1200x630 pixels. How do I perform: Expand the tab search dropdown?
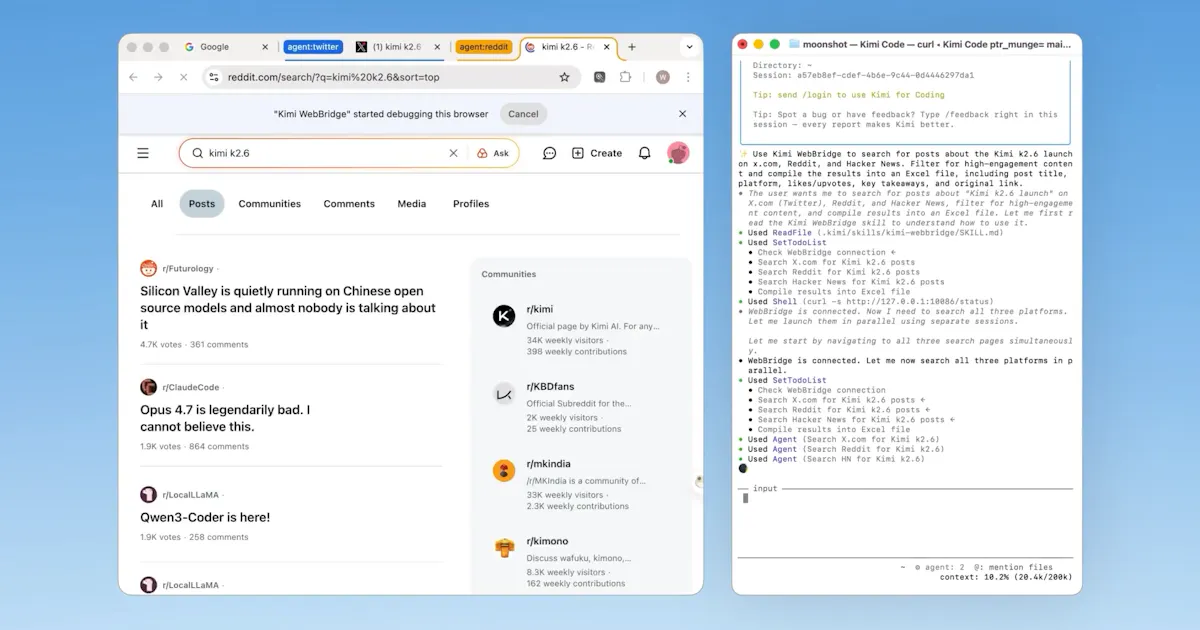[x=689, y=47]
